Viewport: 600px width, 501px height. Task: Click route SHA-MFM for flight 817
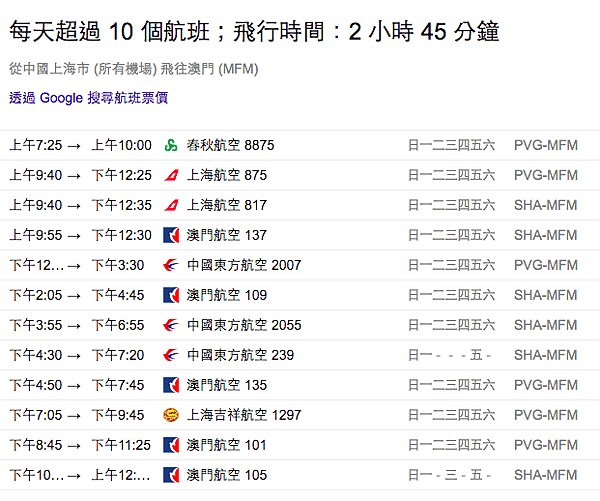[546, 205]
